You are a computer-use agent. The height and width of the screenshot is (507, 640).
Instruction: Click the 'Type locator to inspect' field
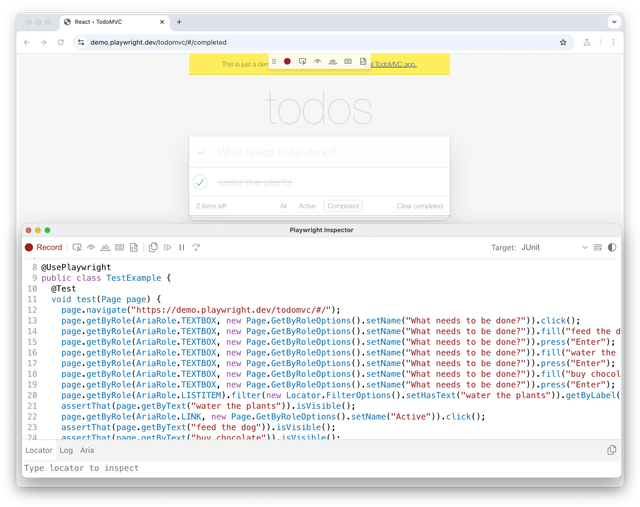[x=300, y=468]
